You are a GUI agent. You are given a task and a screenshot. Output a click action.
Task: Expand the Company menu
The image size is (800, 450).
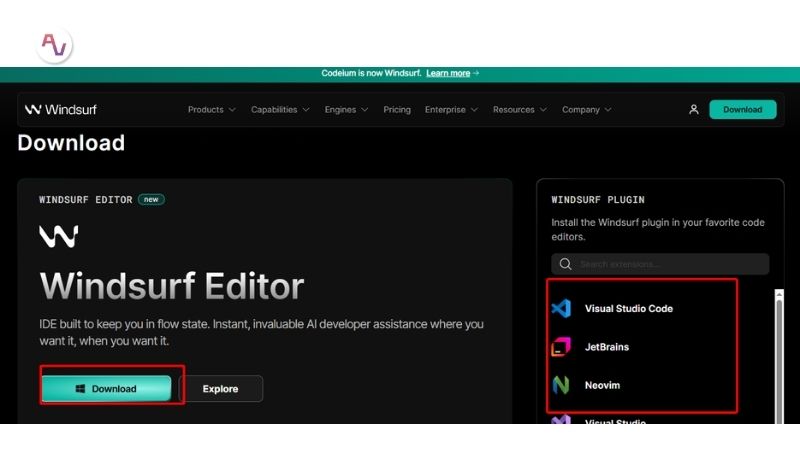pyautogui.click(x=586, y=110)
